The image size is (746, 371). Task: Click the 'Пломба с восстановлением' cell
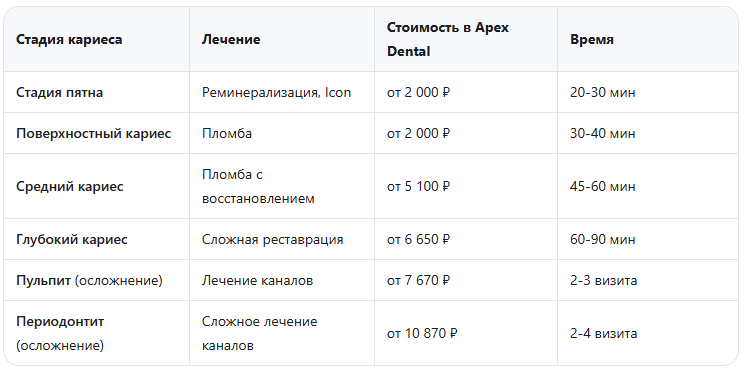coord(258,186)
